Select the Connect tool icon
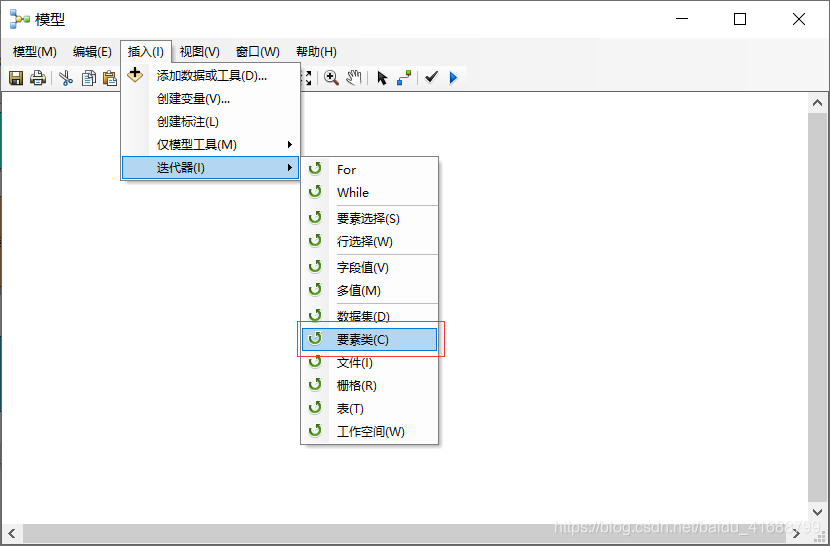 coord(404,78)
